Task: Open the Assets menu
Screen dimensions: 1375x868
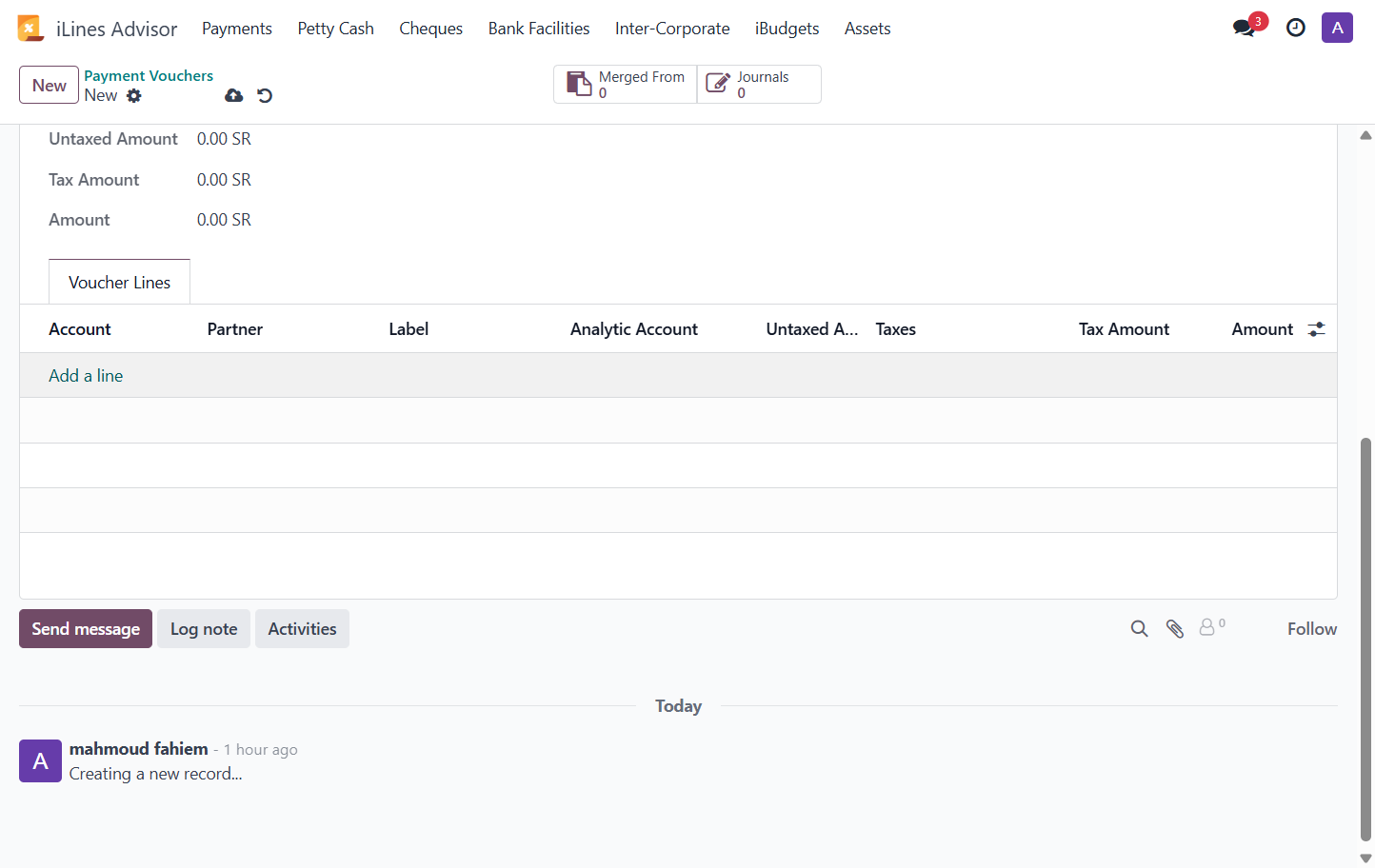Action: point(867,29)
